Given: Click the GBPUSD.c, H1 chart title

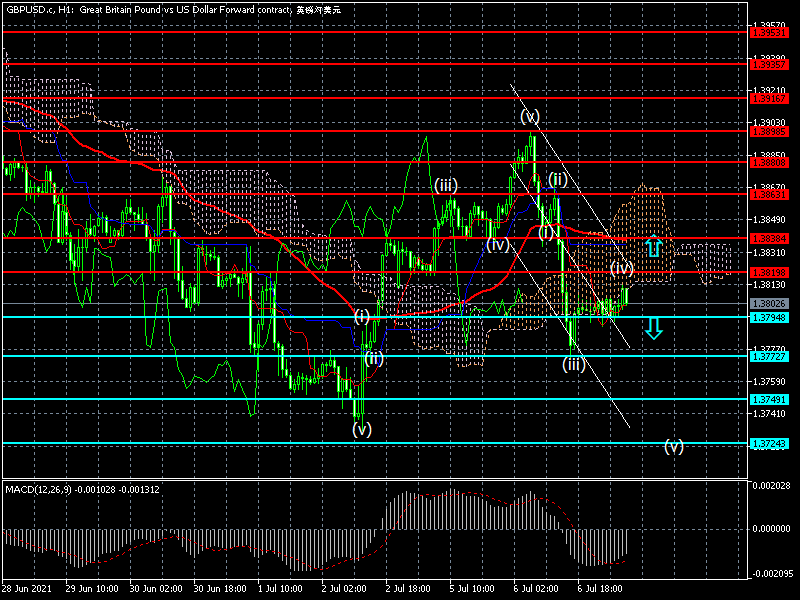Looking at the screenshot, I should tap(173, 10).
